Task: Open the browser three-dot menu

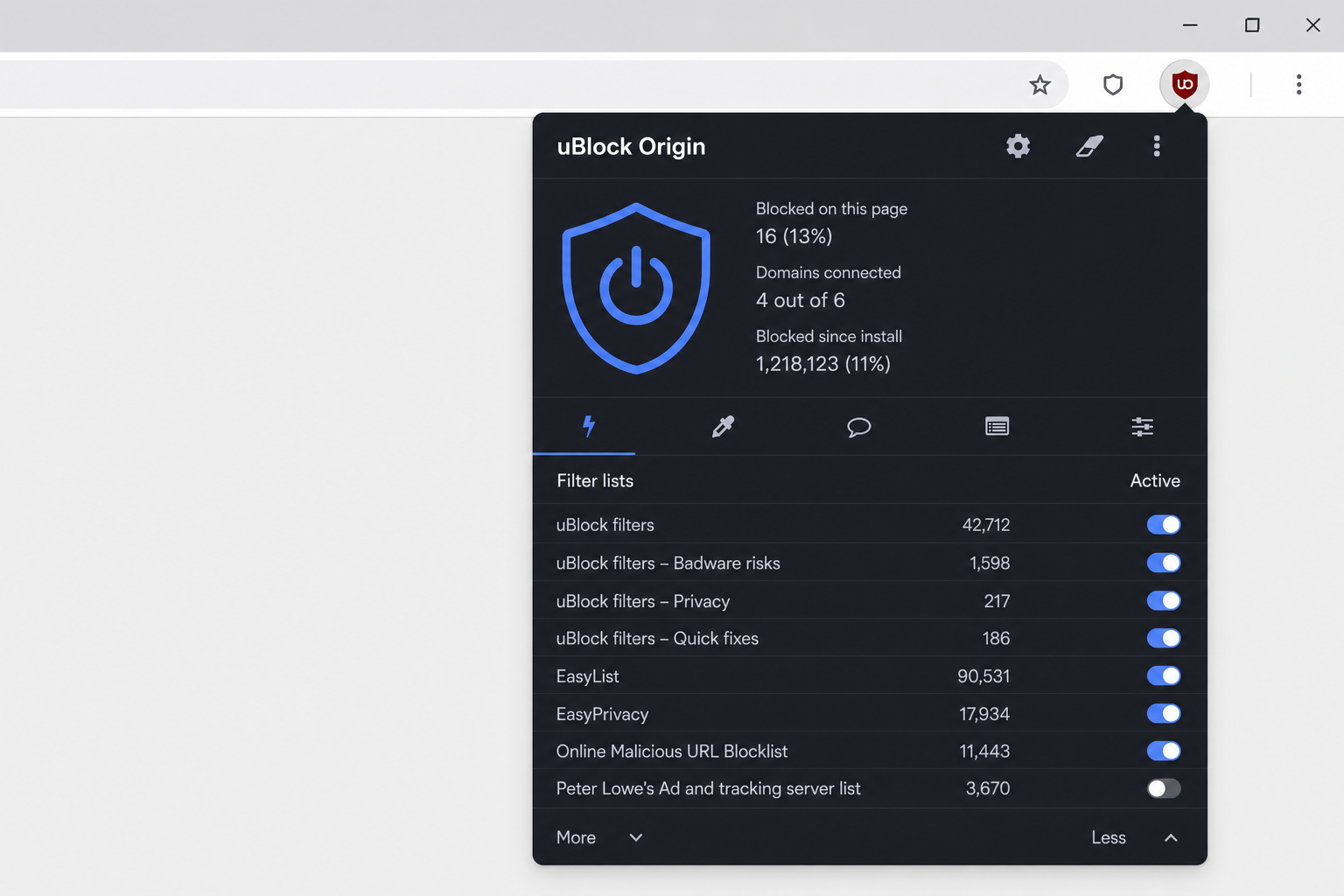Action: point(1298,84)
